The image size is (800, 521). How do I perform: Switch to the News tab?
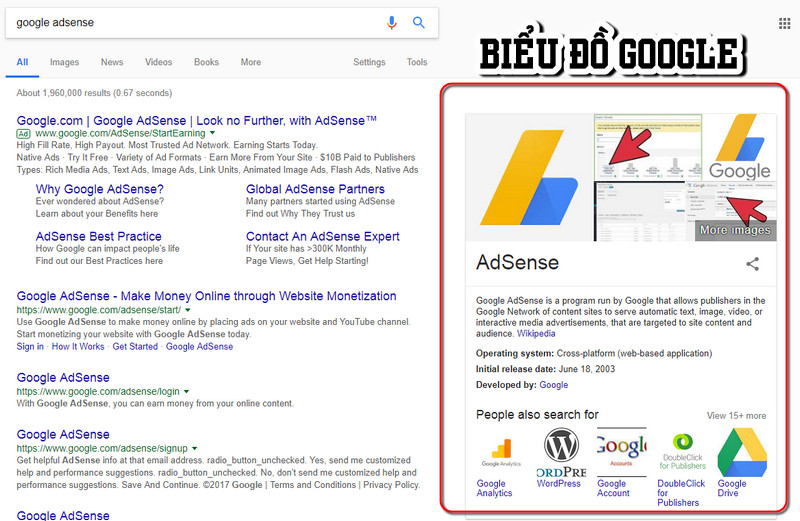[x=112, y=62]
